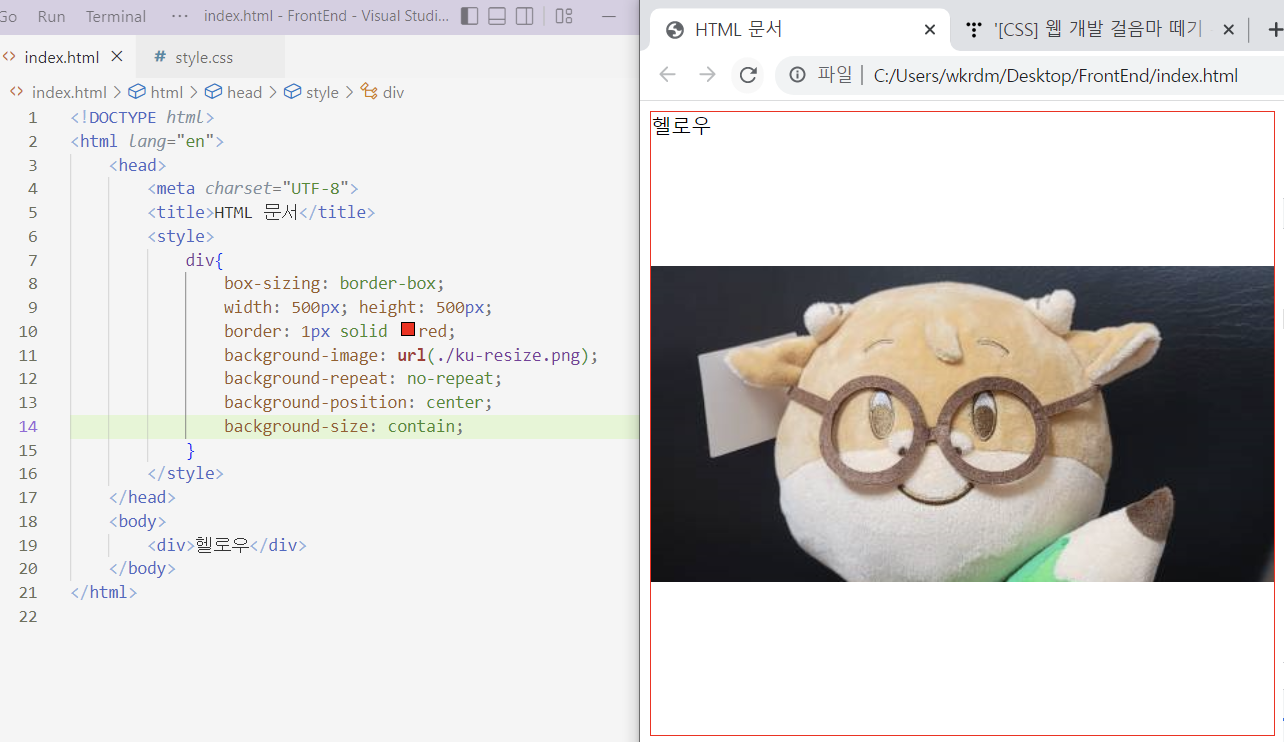Click the <title>HTML 문서</title> line

pyautogui.click(x=261, y=212)
